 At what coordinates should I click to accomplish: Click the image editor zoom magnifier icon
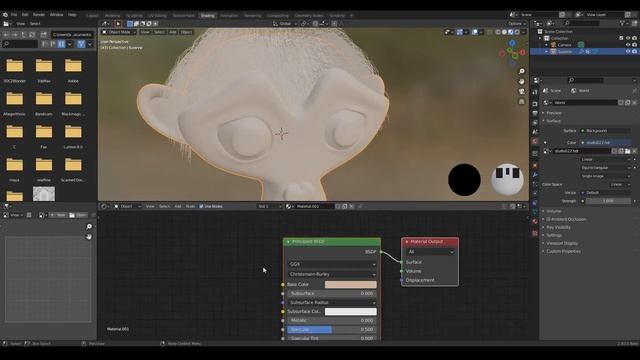click(x=89, y=227)
